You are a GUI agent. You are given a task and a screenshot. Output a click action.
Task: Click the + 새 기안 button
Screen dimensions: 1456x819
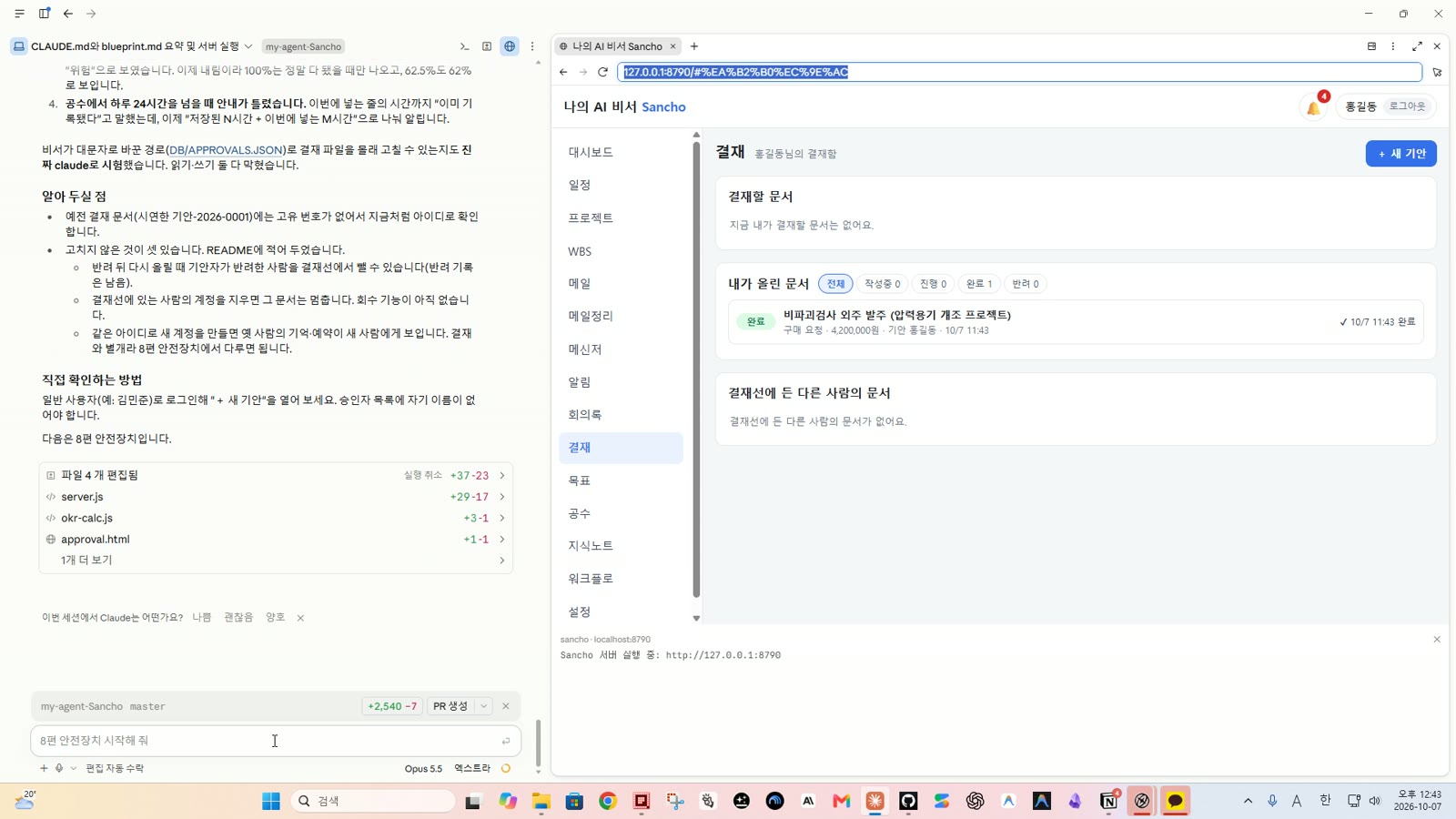tap(1400, 154)
